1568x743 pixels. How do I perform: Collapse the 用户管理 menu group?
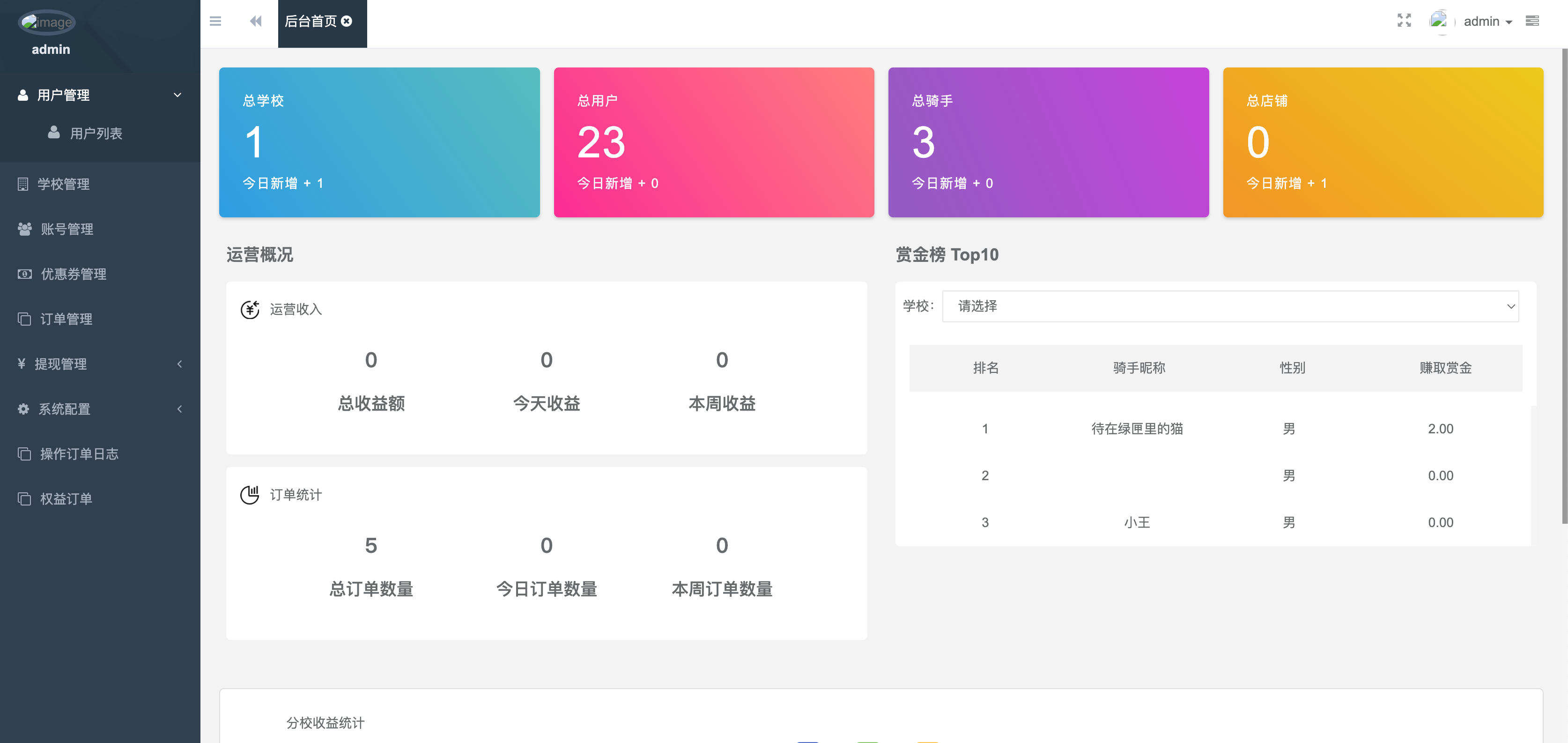pos(177,95)
